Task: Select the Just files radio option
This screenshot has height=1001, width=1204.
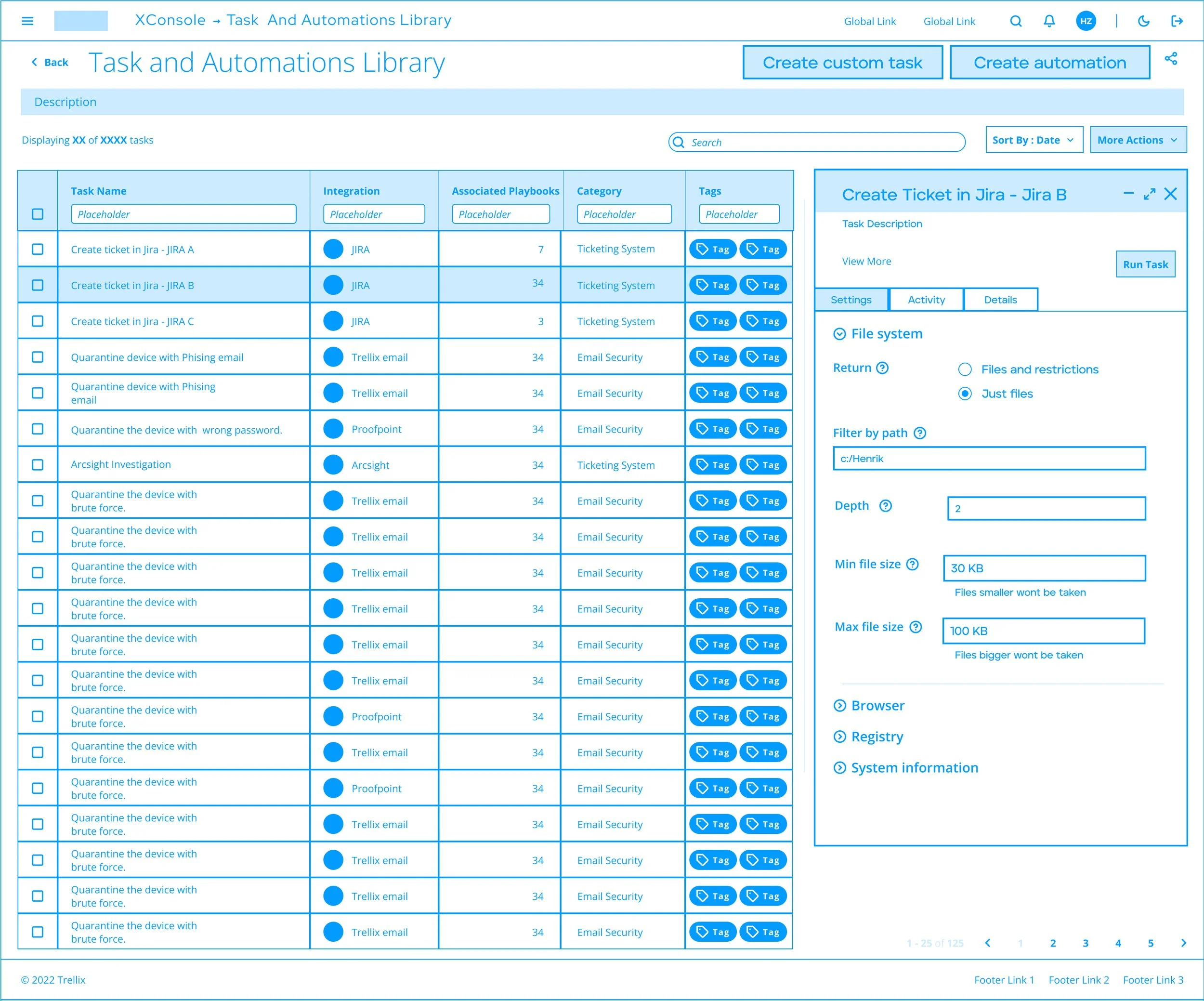Action: coord(965,394)
